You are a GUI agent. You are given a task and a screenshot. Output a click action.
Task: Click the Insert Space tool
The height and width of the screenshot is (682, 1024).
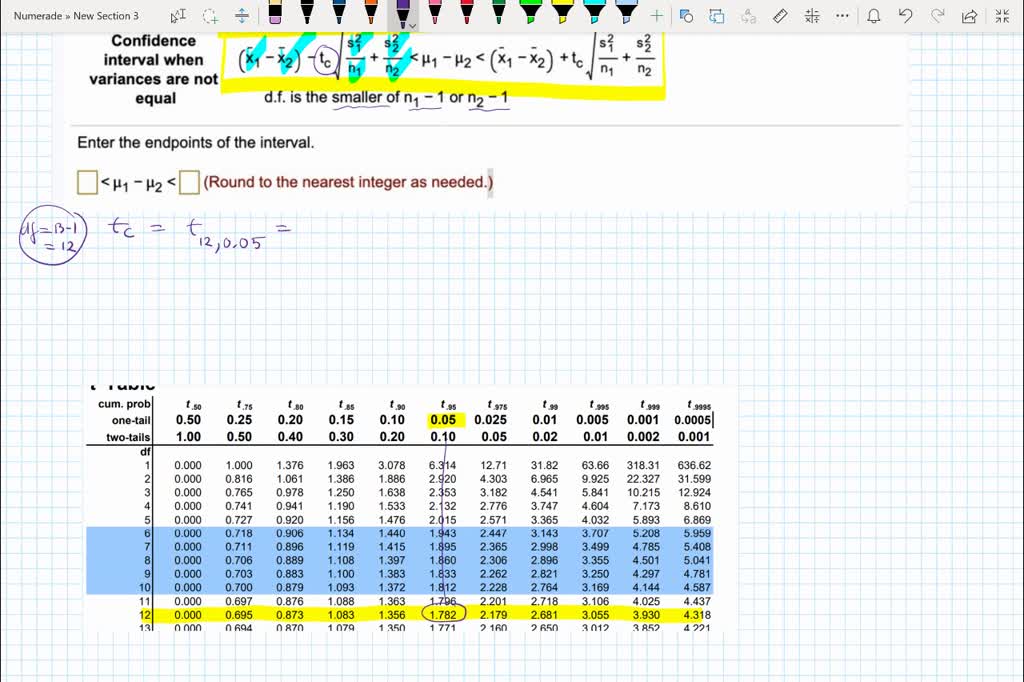point(243,14)
